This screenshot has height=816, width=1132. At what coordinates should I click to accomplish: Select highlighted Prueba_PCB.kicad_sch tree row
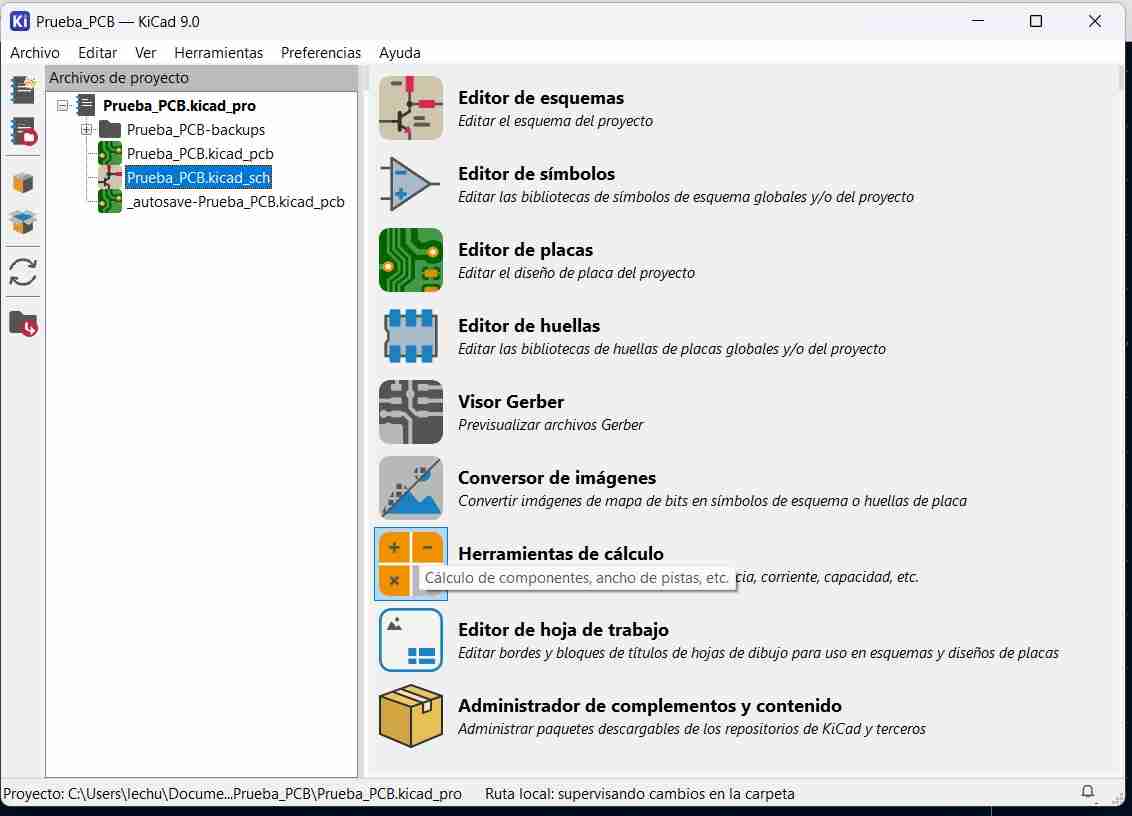click(199, 178)
